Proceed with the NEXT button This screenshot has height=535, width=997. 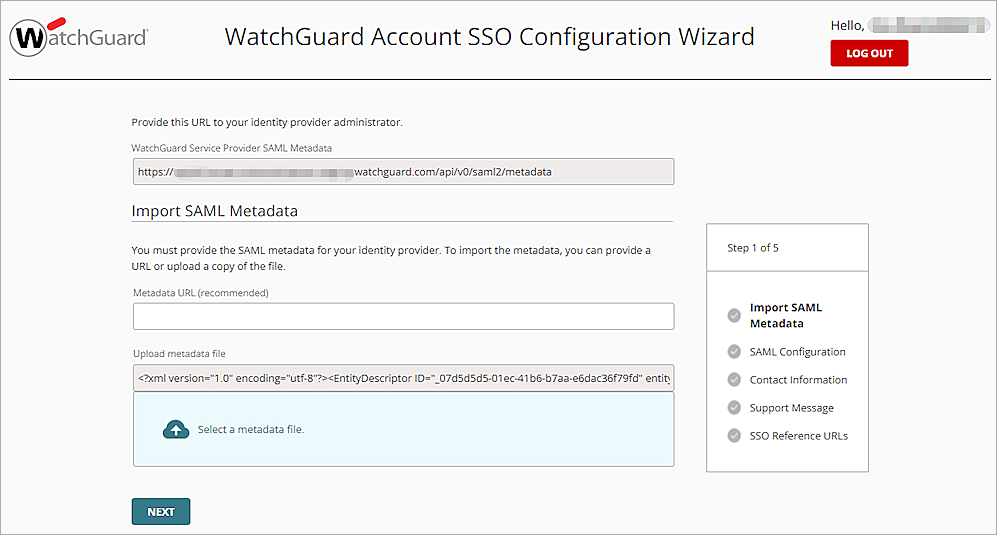point(161,511)
